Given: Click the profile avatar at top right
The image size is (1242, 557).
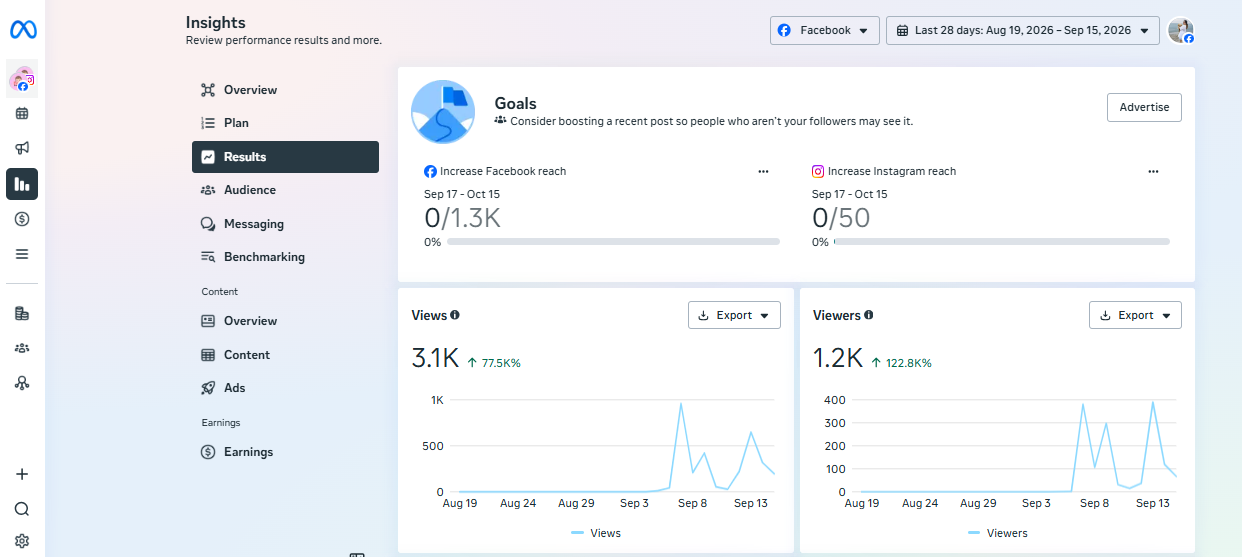Looking at the screenshot, I should pos(1181,30).
